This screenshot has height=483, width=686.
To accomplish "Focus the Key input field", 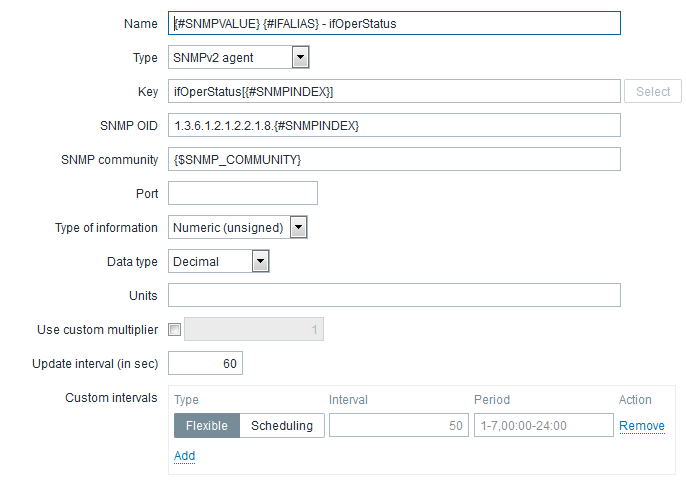I will (394, 92).
